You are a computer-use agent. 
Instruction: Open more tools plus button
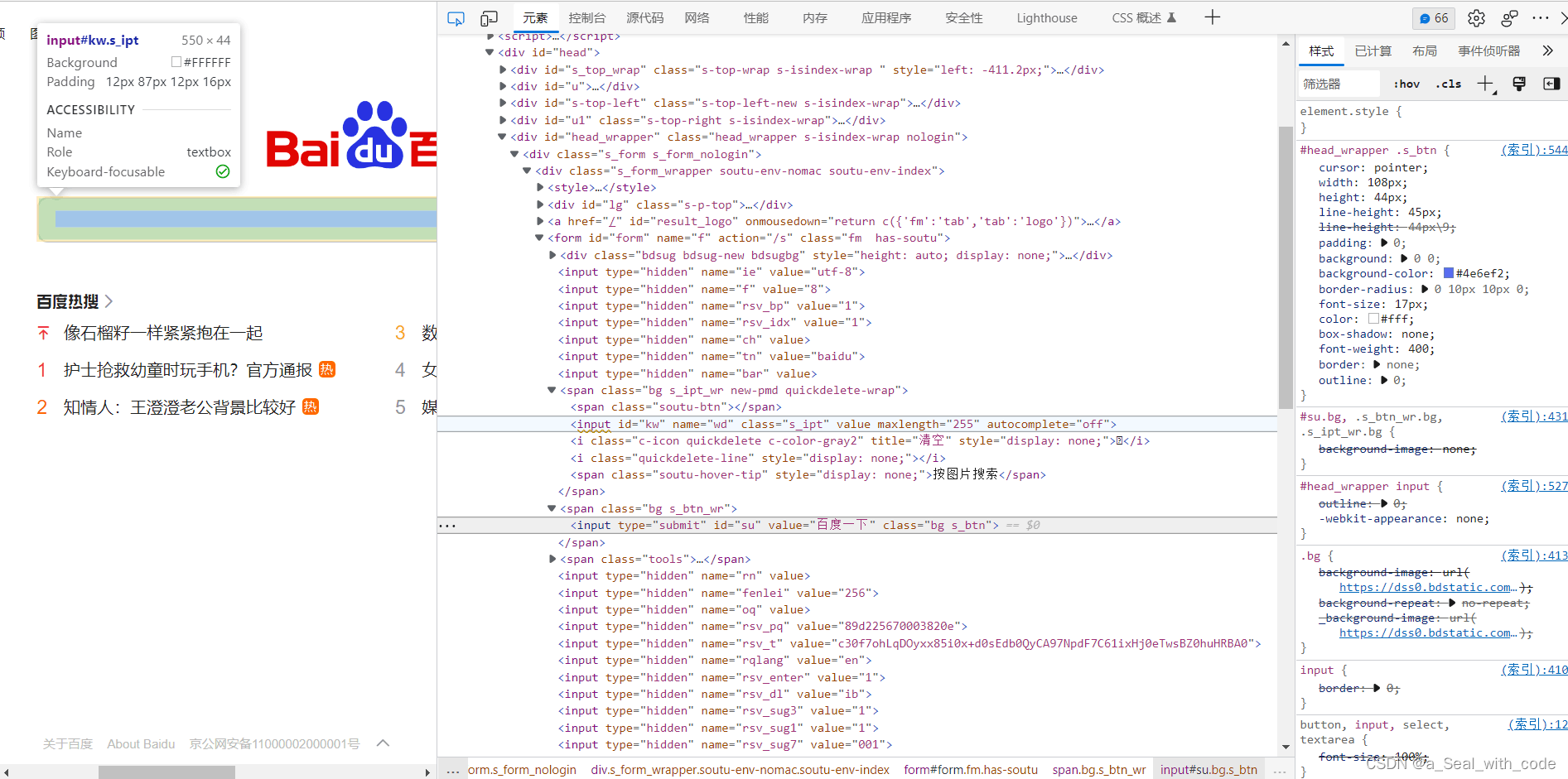pyautogui.click(x=1212, y=17)
